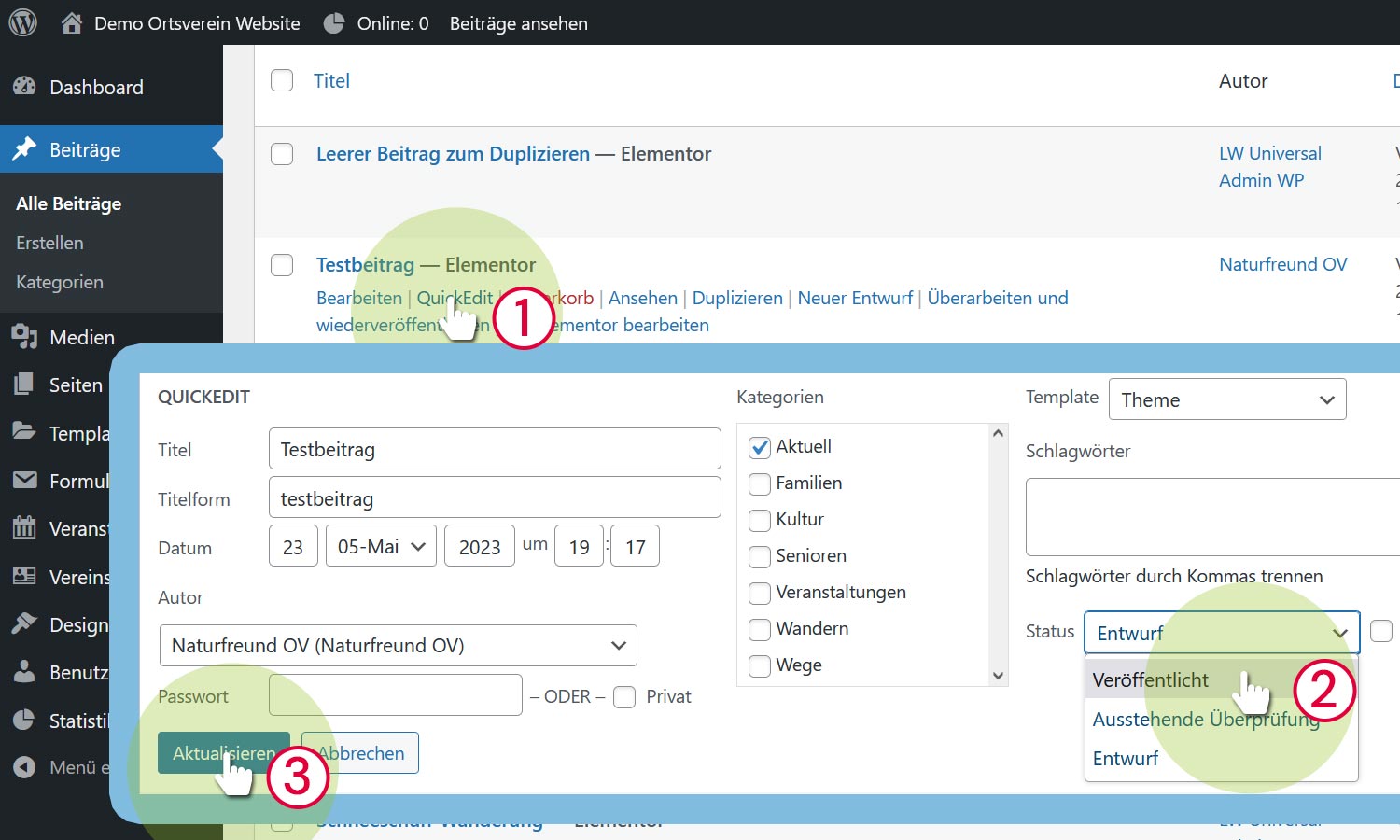Click the Titel input field with Testbeitrag

point(495,449)
